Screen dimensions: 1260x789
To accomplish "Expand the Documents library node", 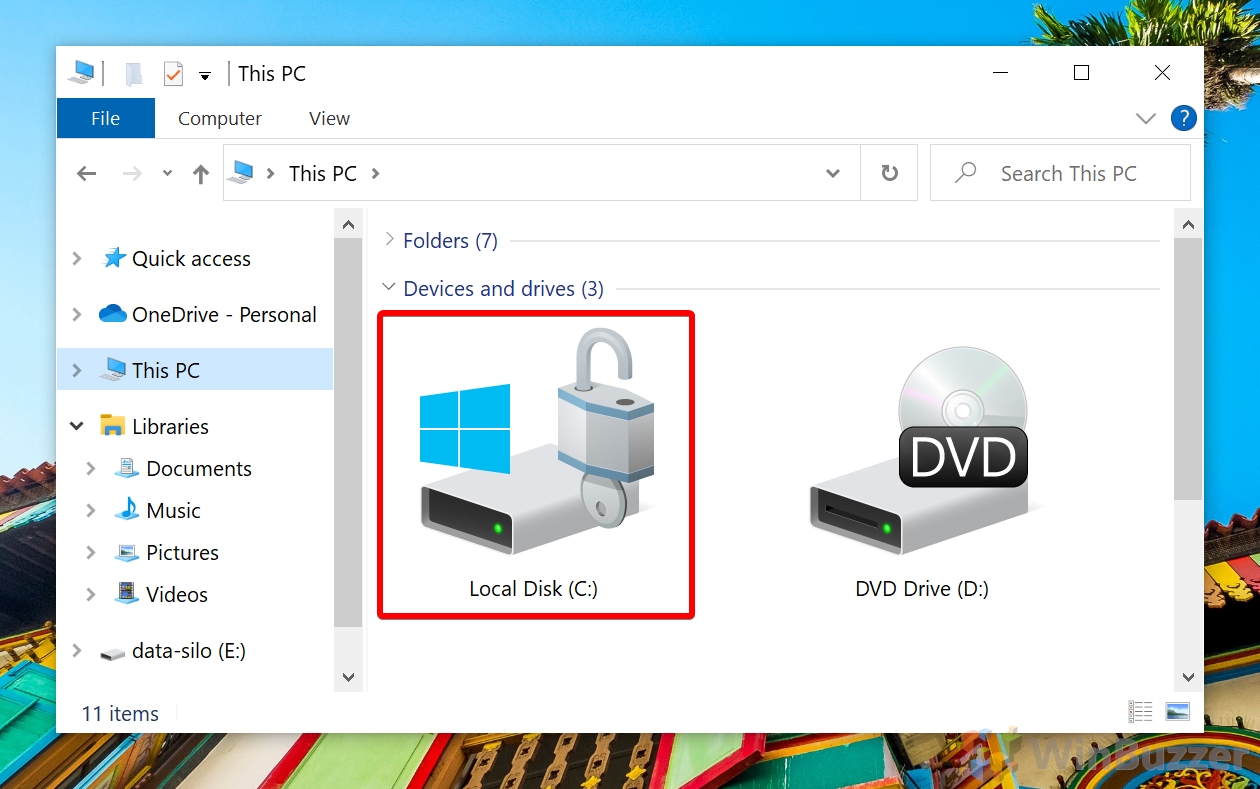I will click(91, 469).
